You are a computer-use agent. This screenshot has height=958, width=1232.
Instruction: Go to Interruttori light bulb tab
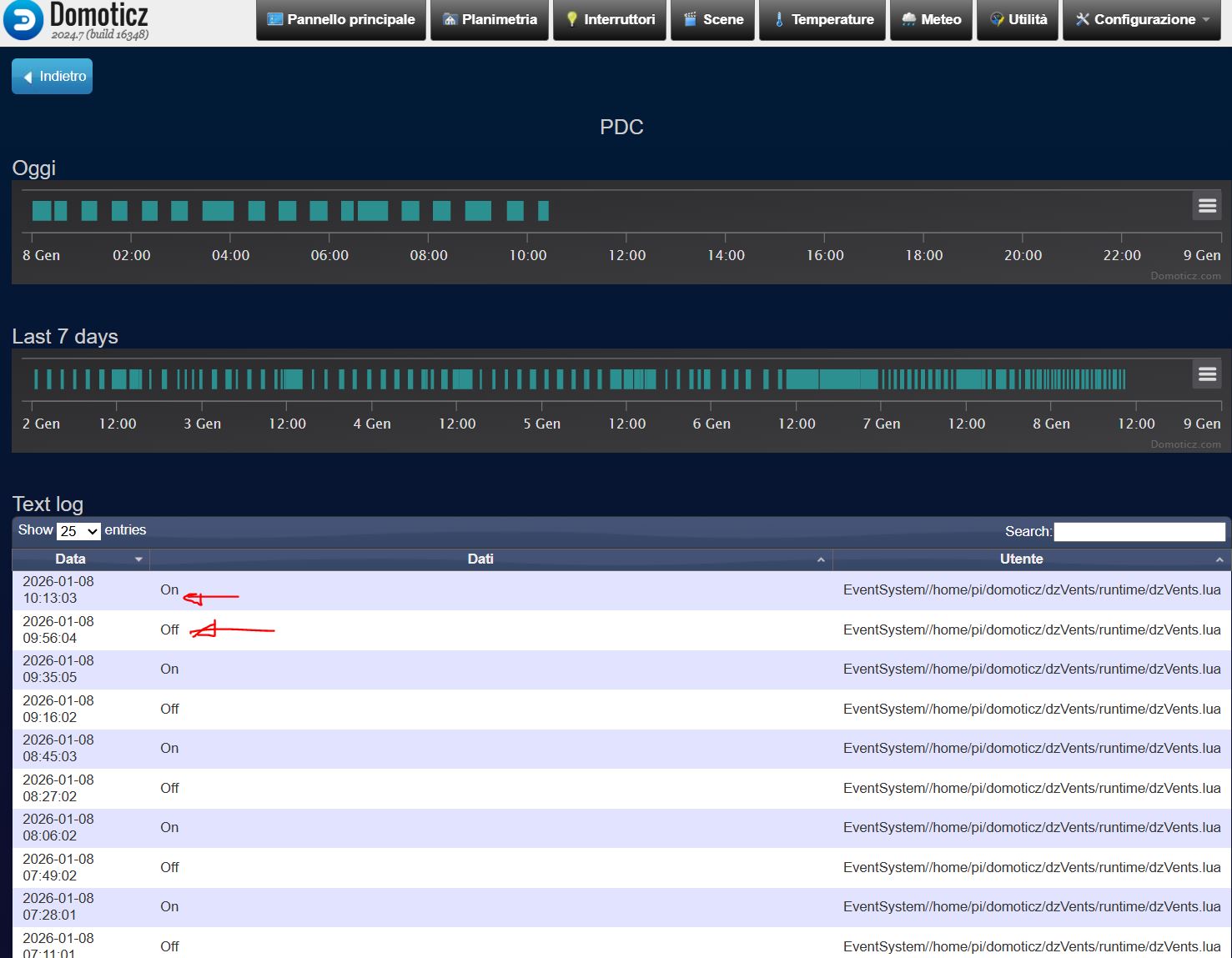pyautogui.click(x=610, y=19)
